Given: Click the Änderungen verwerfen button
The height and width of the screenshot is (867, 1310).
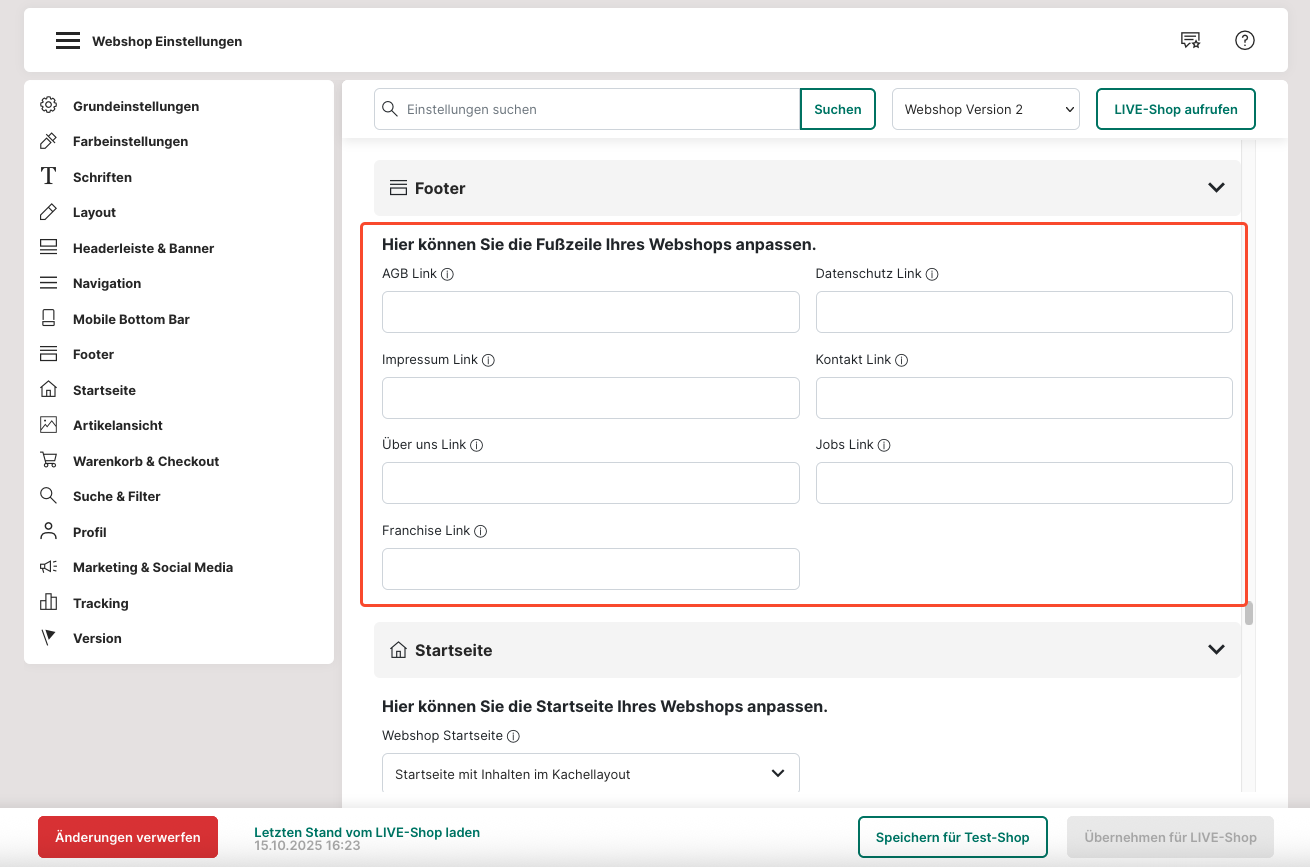Looking at the screenshot, I should (128, 837).
